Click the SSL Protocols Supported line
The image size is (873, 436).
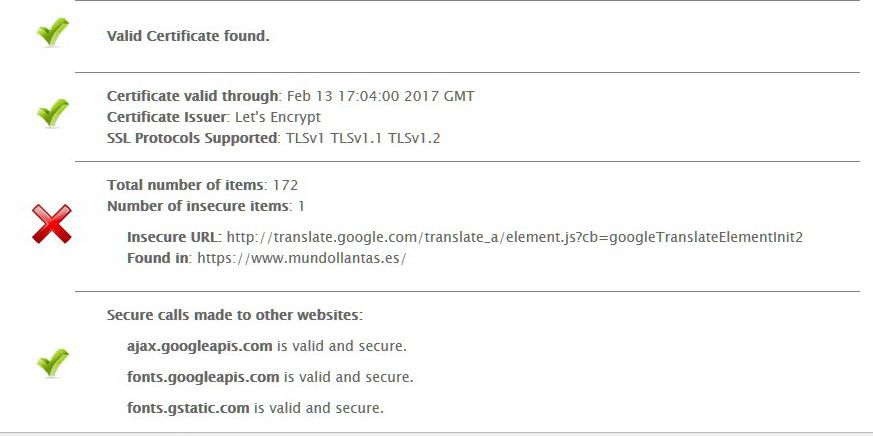coord(273,138)
